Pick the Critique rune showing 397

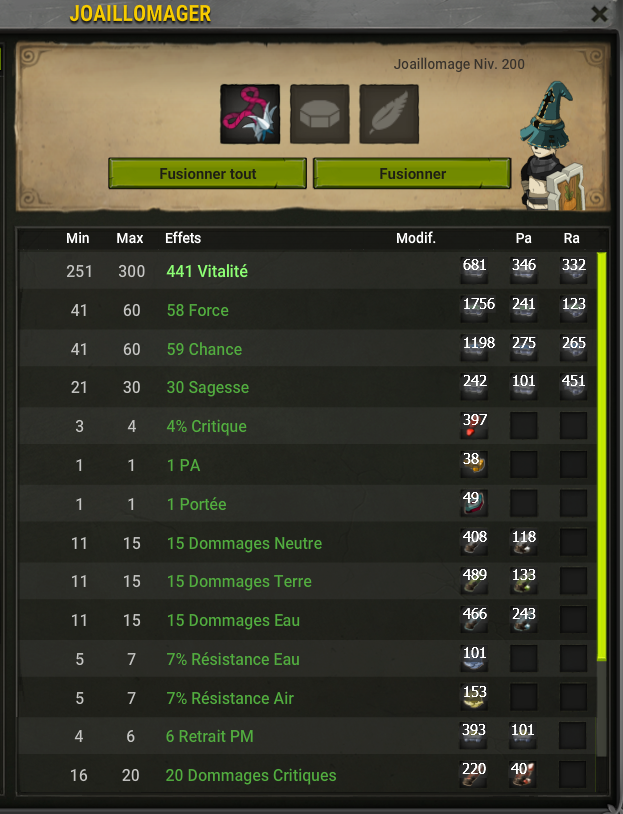coord(474,425)
